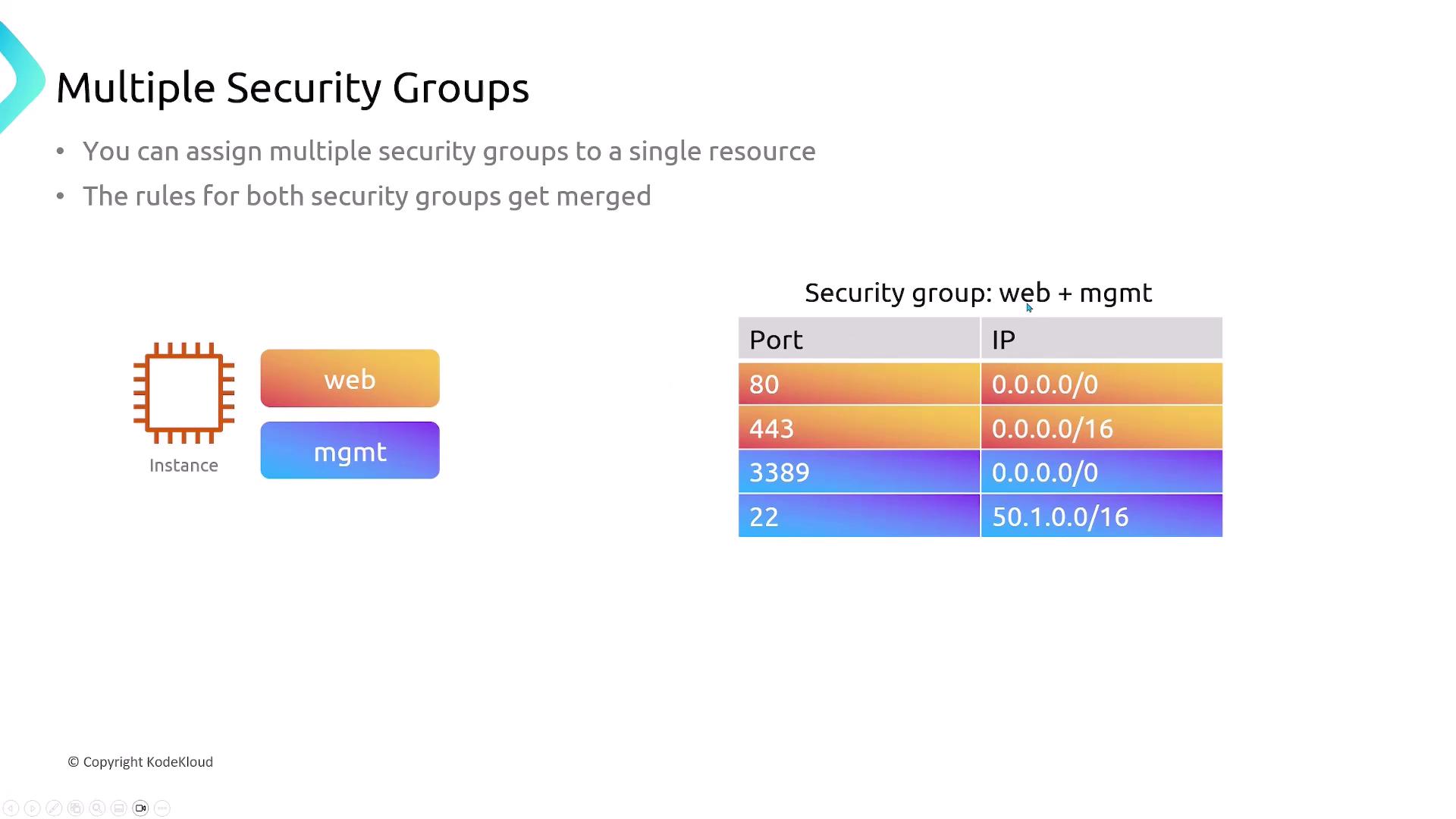Toggle the camera icon

click(140, 808)
